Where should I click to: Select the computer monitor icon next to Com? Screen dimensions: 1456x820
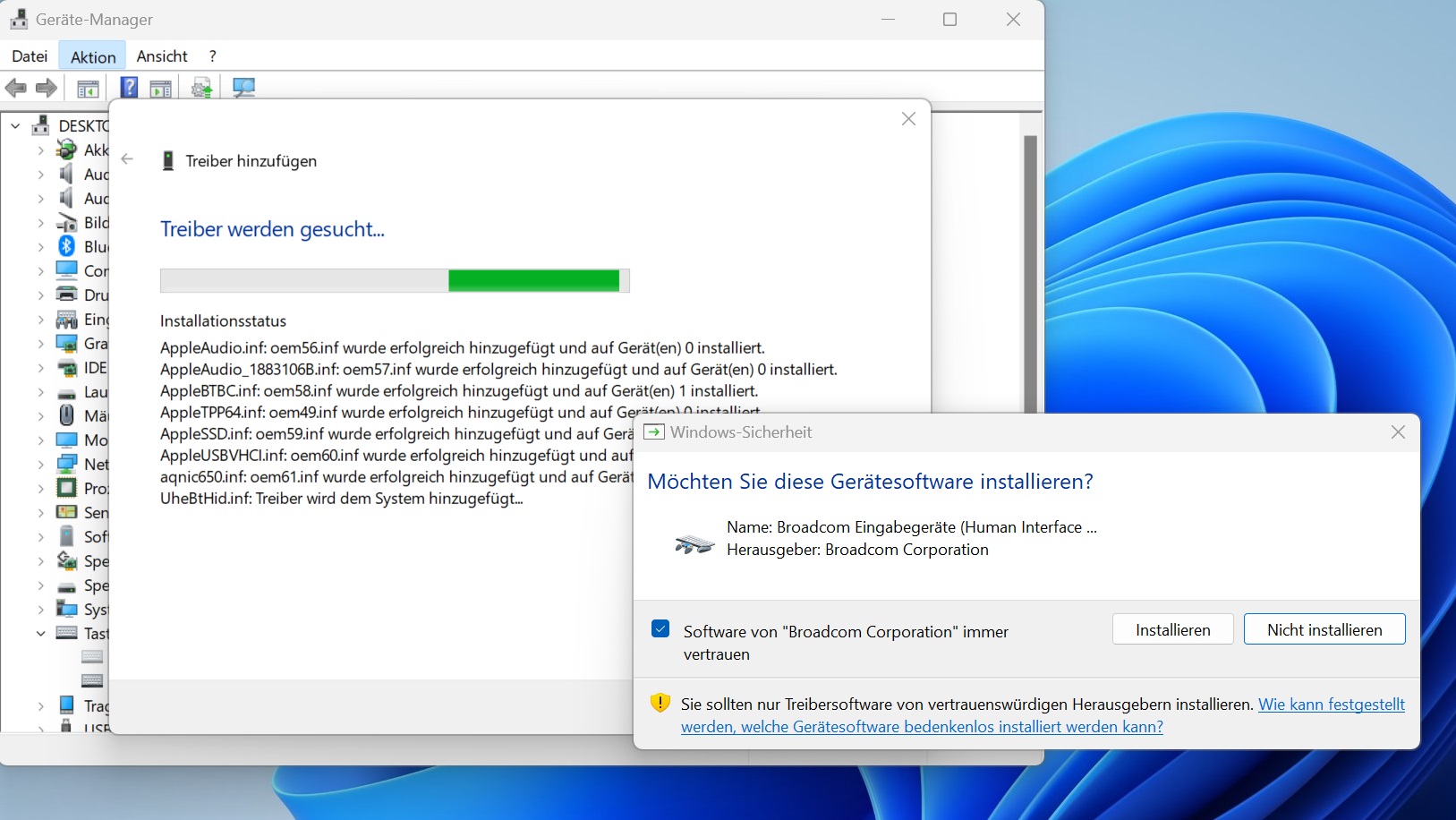tap(66, 270)
